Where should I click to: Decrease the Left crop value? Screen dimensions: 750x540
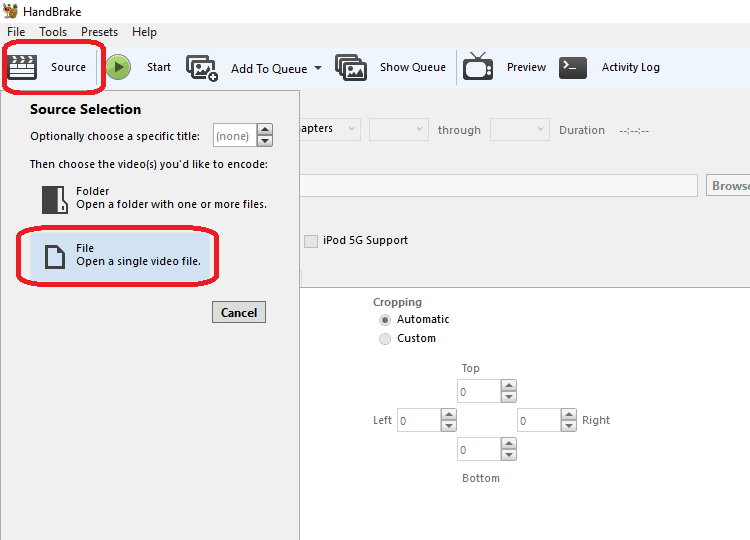448,426
